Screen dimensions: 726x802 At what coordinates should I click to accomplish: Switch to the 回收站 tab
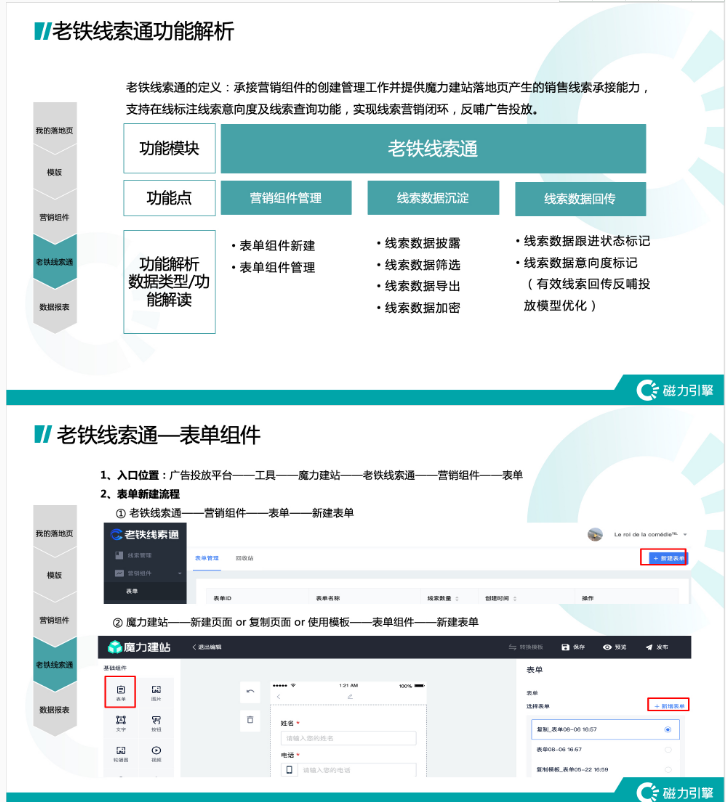[x=244, y=559]
